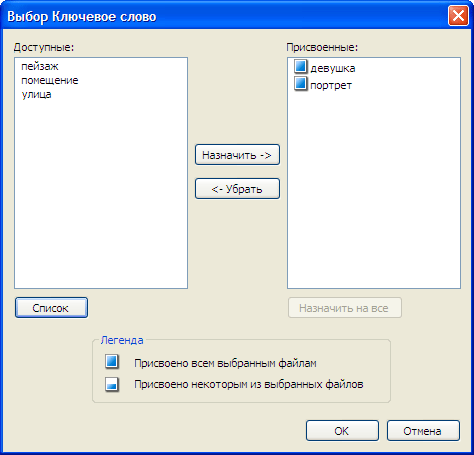Cancel the dialog with 'Отмена'
This screenshot has width=474, height=455.
(x=423, y=431)
